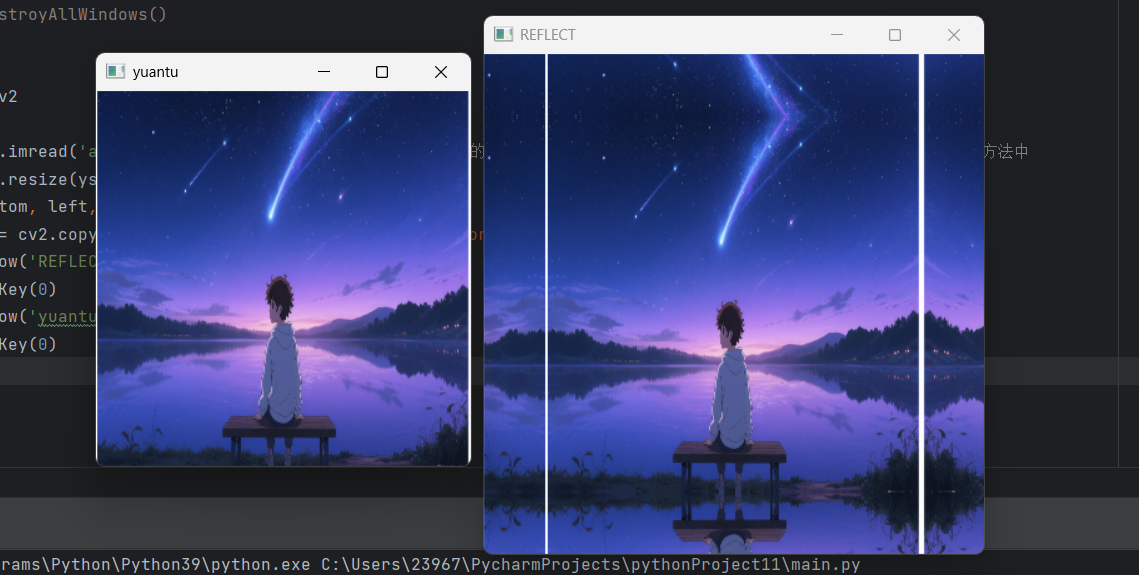The image size is (1139, 575).
Task: Click the first 'Key(0)' code line
Action: (x=28, y=290)
